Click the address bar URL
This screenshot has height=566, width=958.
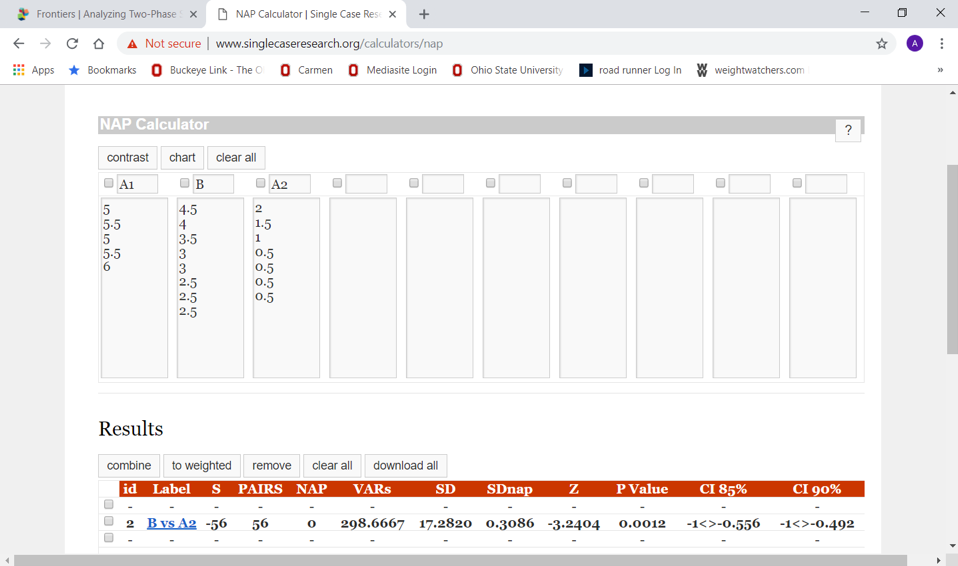pos(329,43)
